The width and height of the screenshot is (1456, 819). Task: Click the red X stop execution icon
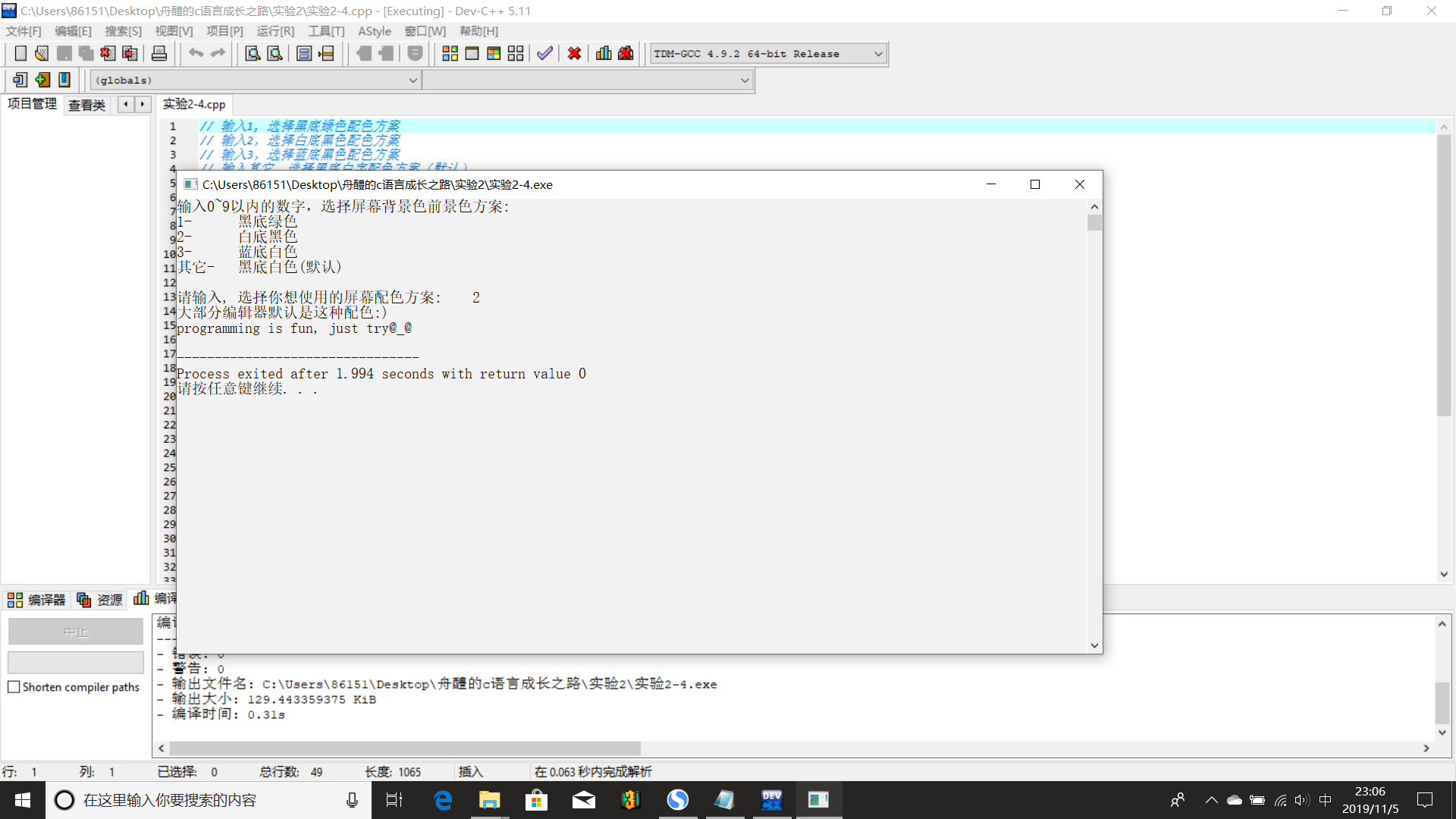click(x=574, y=53)
